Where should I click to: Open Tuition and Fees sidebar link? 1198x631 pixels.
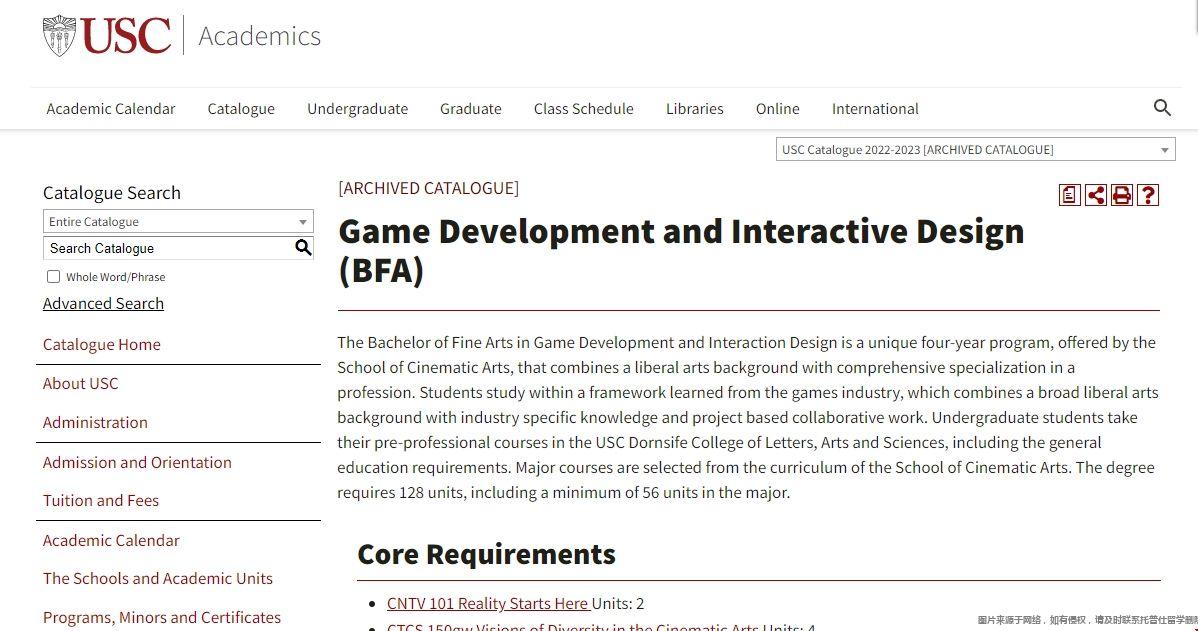[x=101, y=500]
